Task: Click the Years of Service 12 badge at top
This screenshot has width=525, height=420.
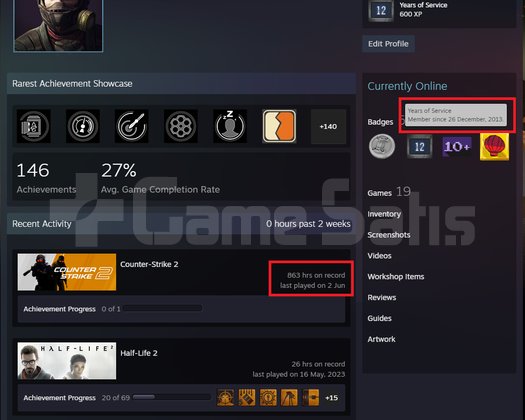Action: click(x=381, y=10)
